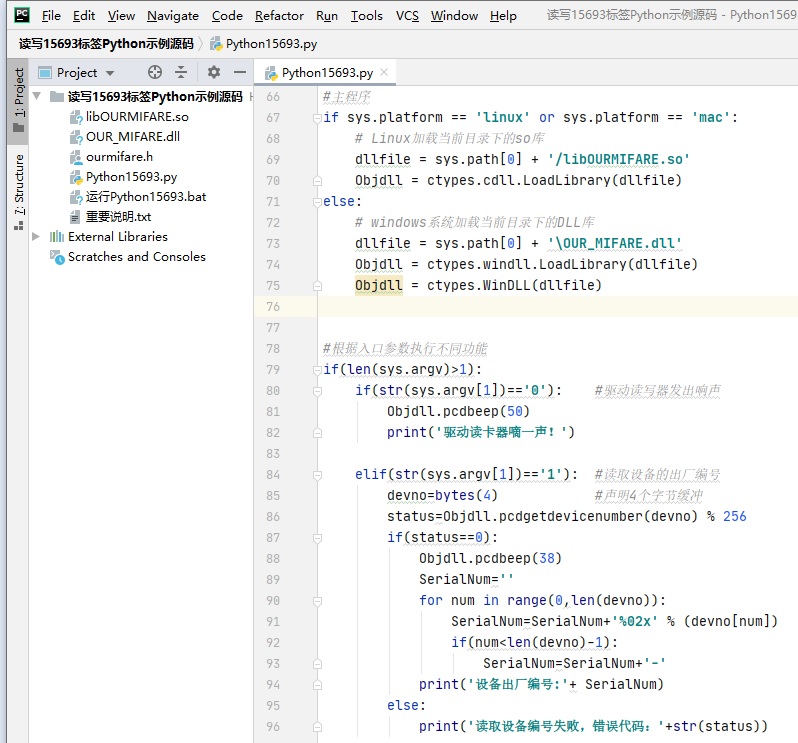The image size is (798, 743).
Task: Open Project panel settings gear
Action: 213,72
